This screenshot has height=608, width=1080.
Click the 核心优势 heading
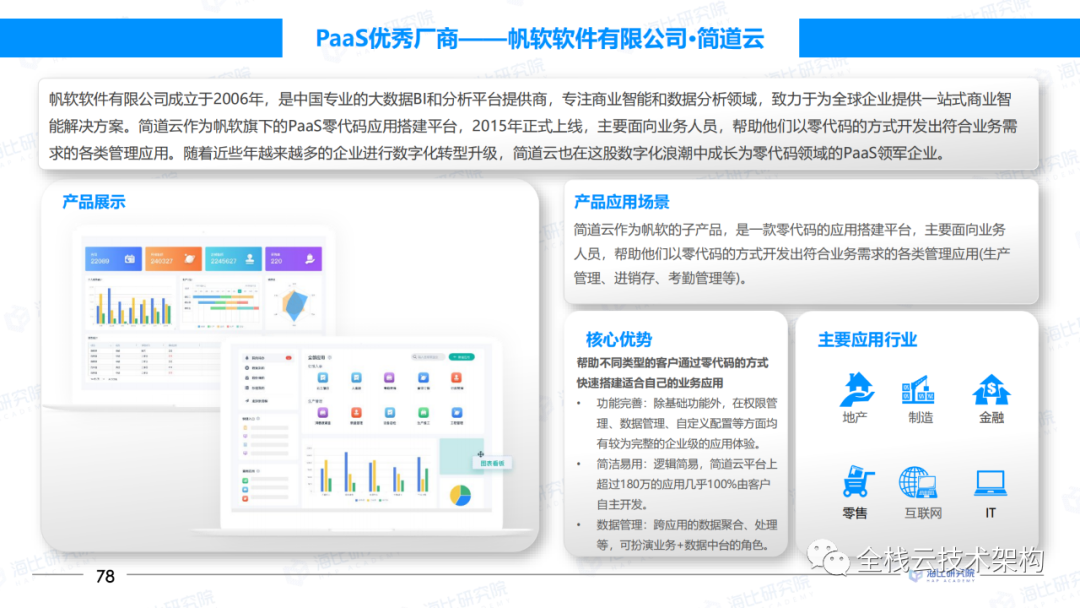619,339
